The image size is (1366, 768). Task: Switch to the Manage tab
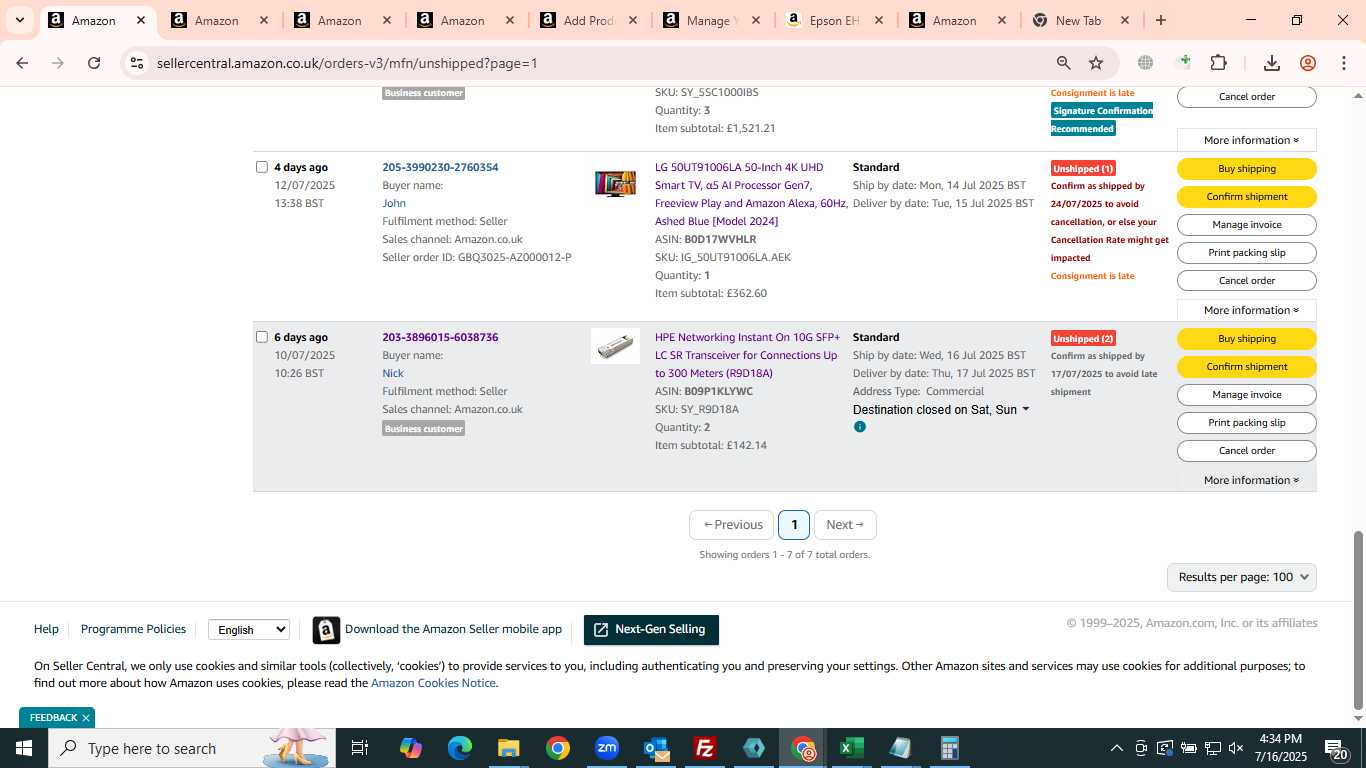tap(713, 20)
